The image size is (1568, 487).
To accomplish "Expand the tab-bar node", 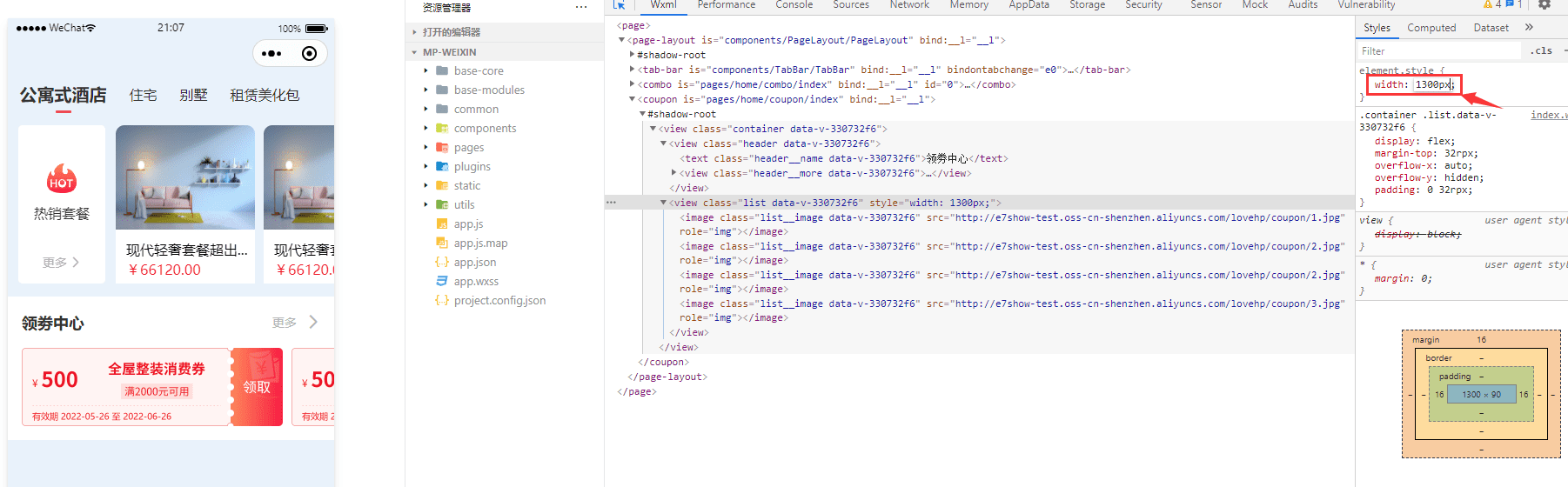I will pyautogui.click(x=632, y=70).
